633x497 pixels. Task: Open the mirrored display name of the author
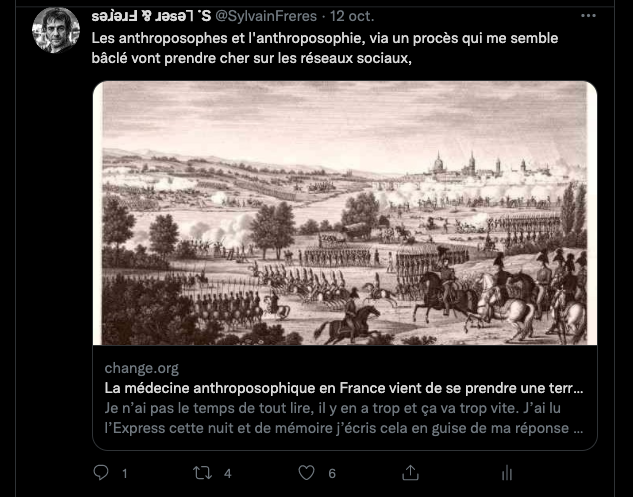[x=151, y=16]
